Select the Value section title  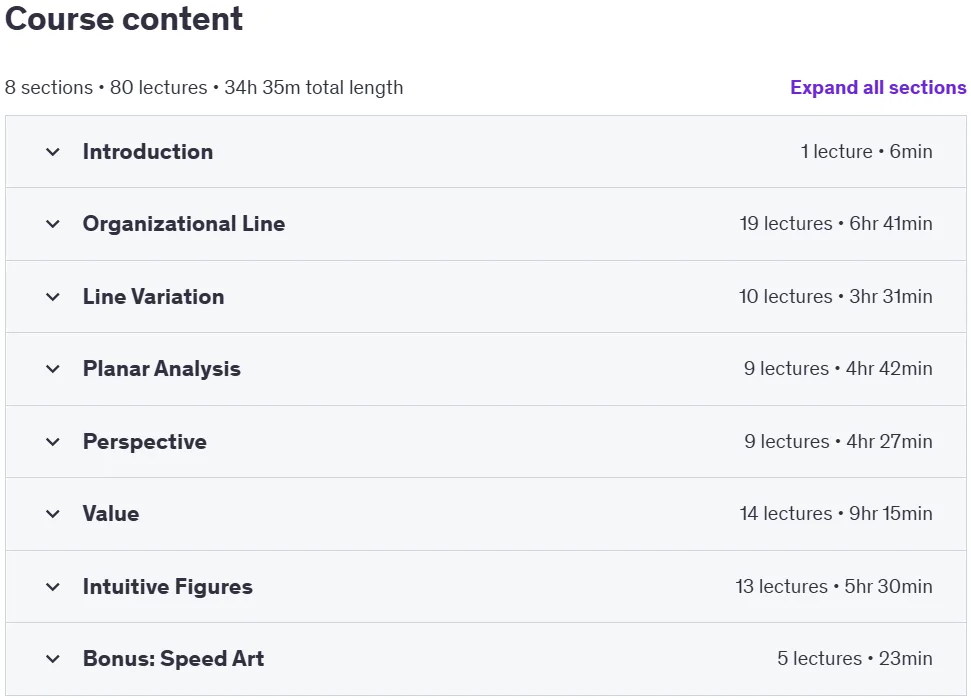[x=111, y=513]
